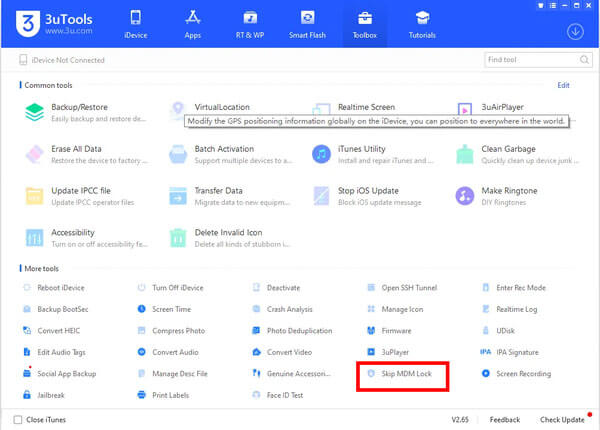Select the Make Ringtone icon
This screenshot has width=600, height=430.
pos(466,195)
